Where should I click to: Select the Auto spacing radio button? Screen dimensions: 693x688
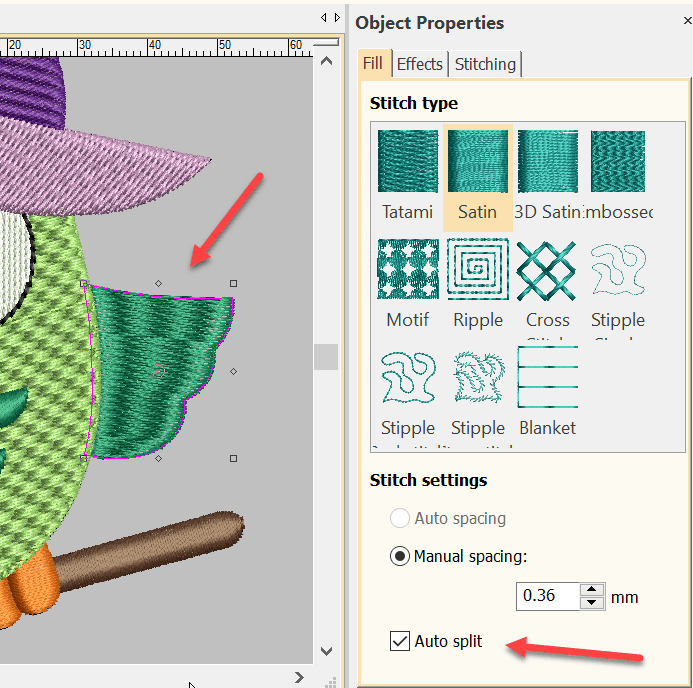pyautogui.click(x=400, y=518)
